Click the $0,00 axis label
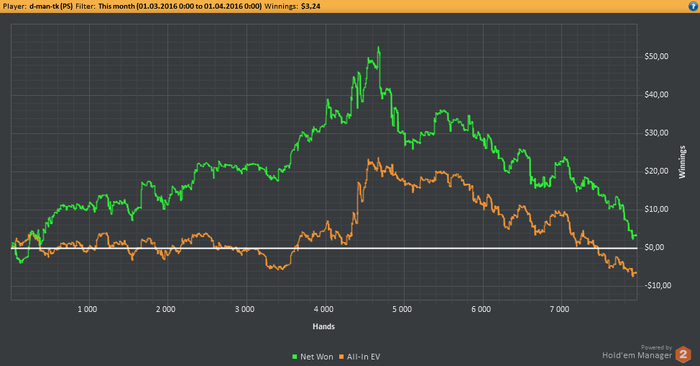The height and width of the screenshot is (366, 700). [x=655, y=247]
